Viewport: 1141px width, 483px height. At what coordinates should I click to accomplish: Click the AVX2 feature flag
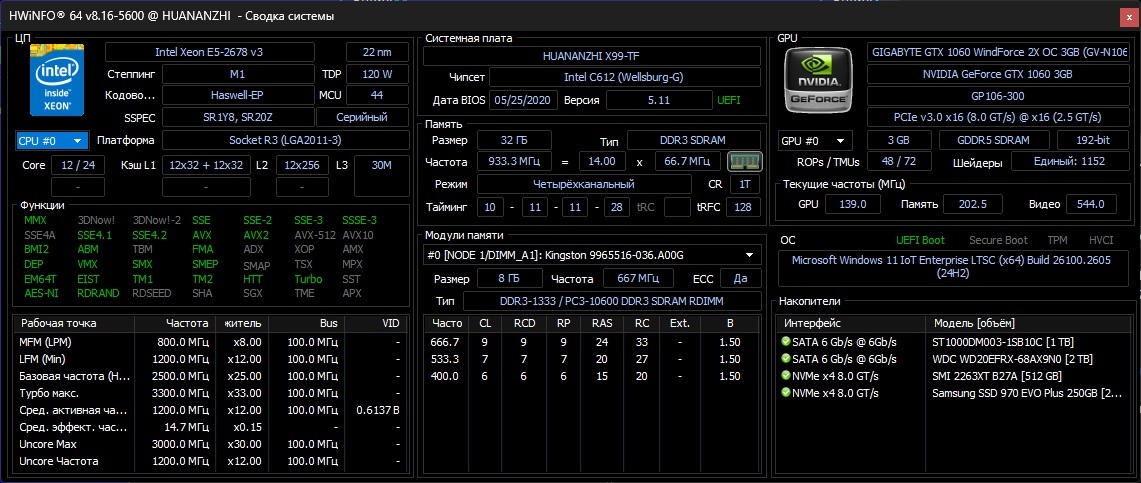[x=255, y=235]
